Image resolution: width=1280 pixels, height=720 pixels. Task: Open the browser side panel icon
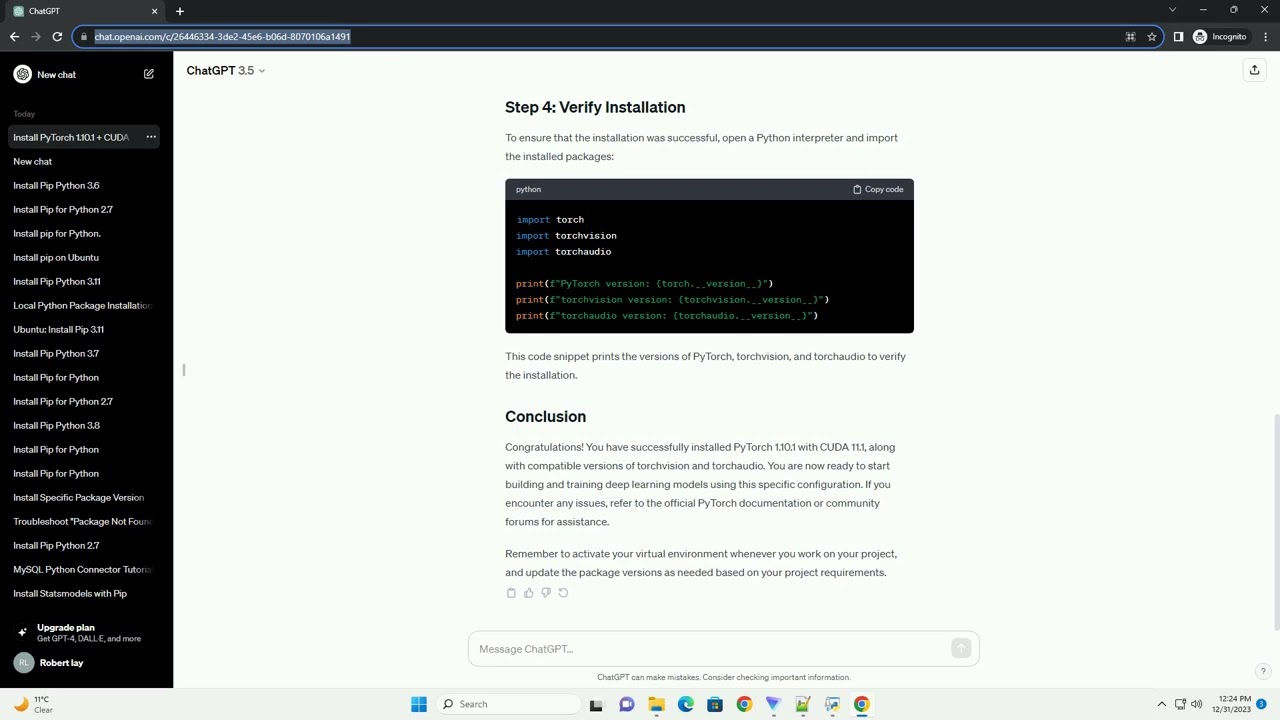(x=1178, y=37)
